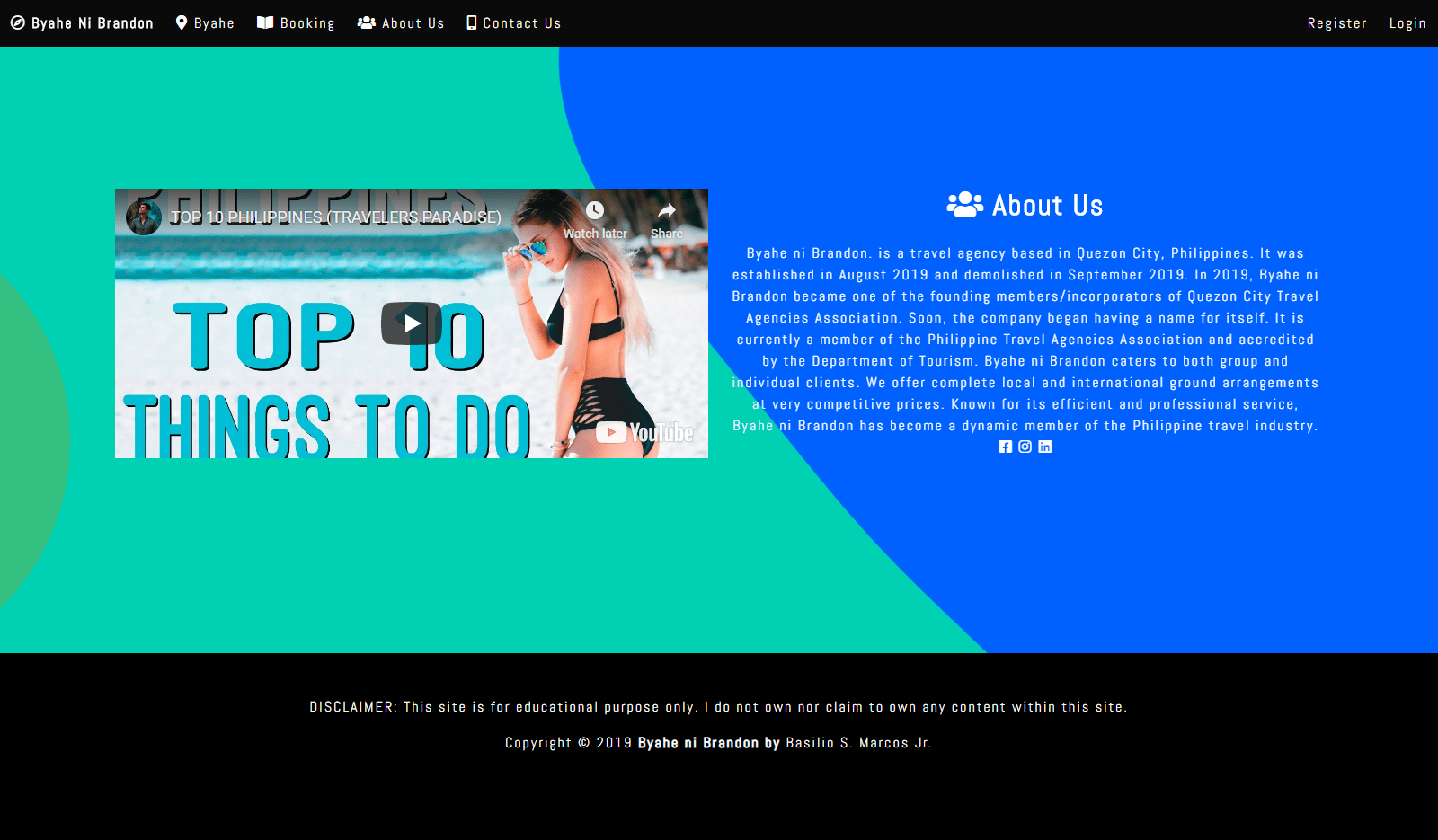The width and height of the screenshot is (1438, 840).
Task: Click the YouTube logo on the video
Action: (644, 432)
